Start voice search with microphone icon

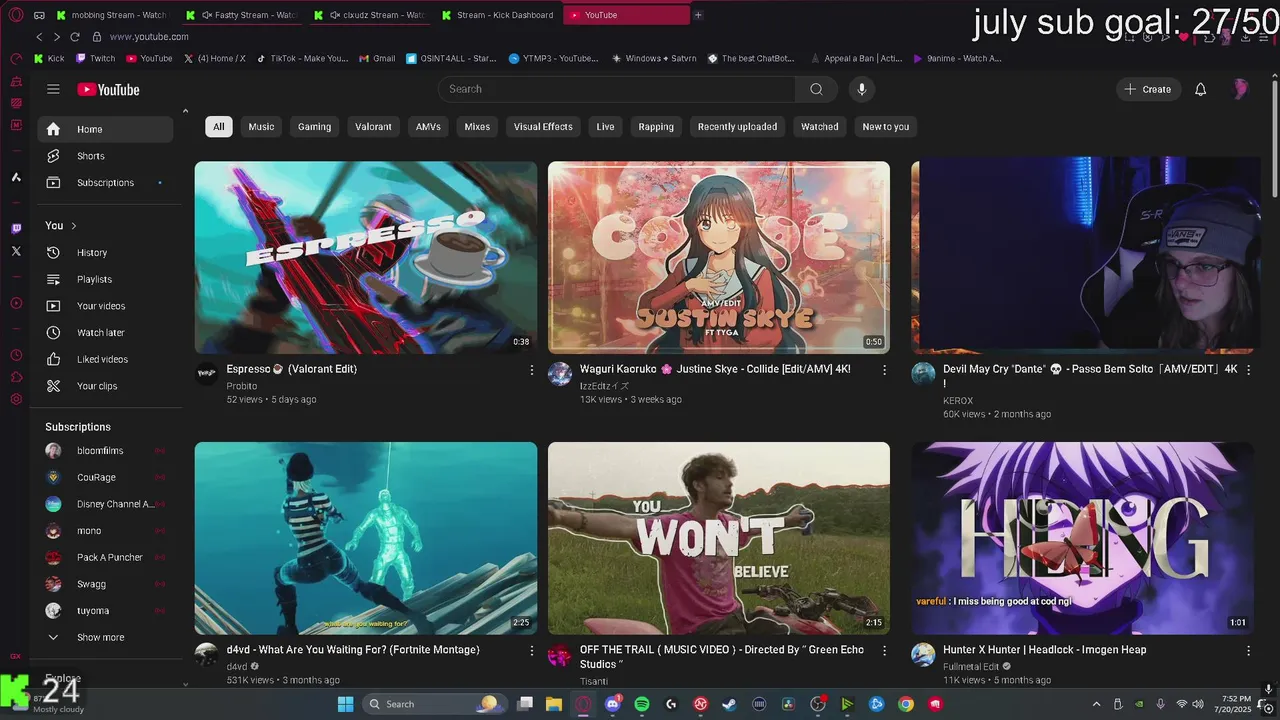point(862,89)
